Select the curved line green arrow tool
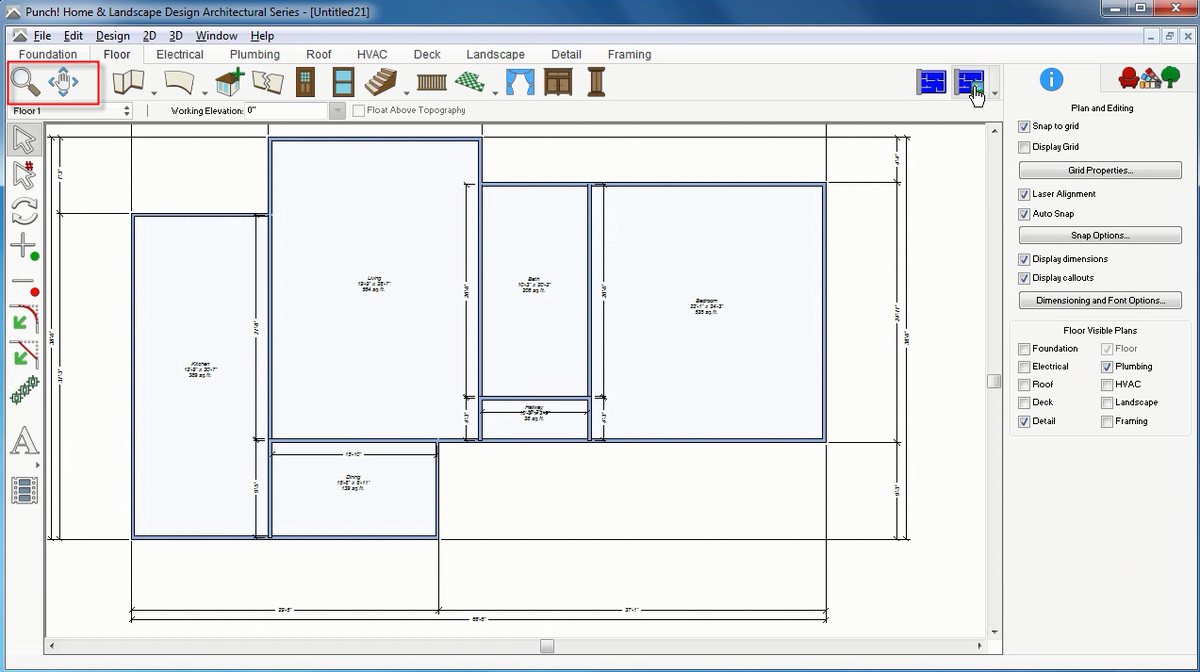Viewport: 1200px width, 672px height. [24, 318]
